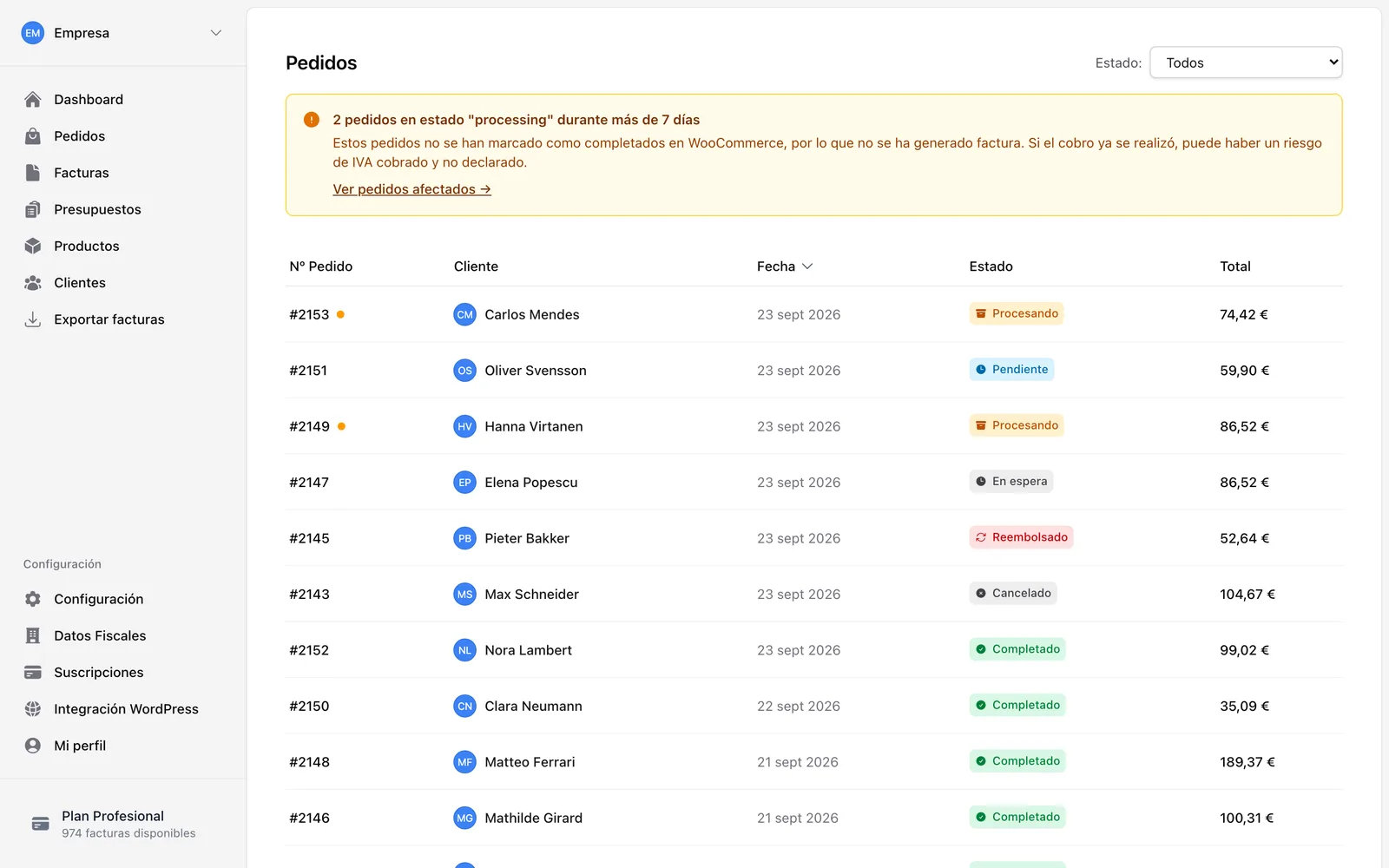The height and width of the screenshot is (868, 1389).
Task: Open order #2153
Action: point(309,314)
